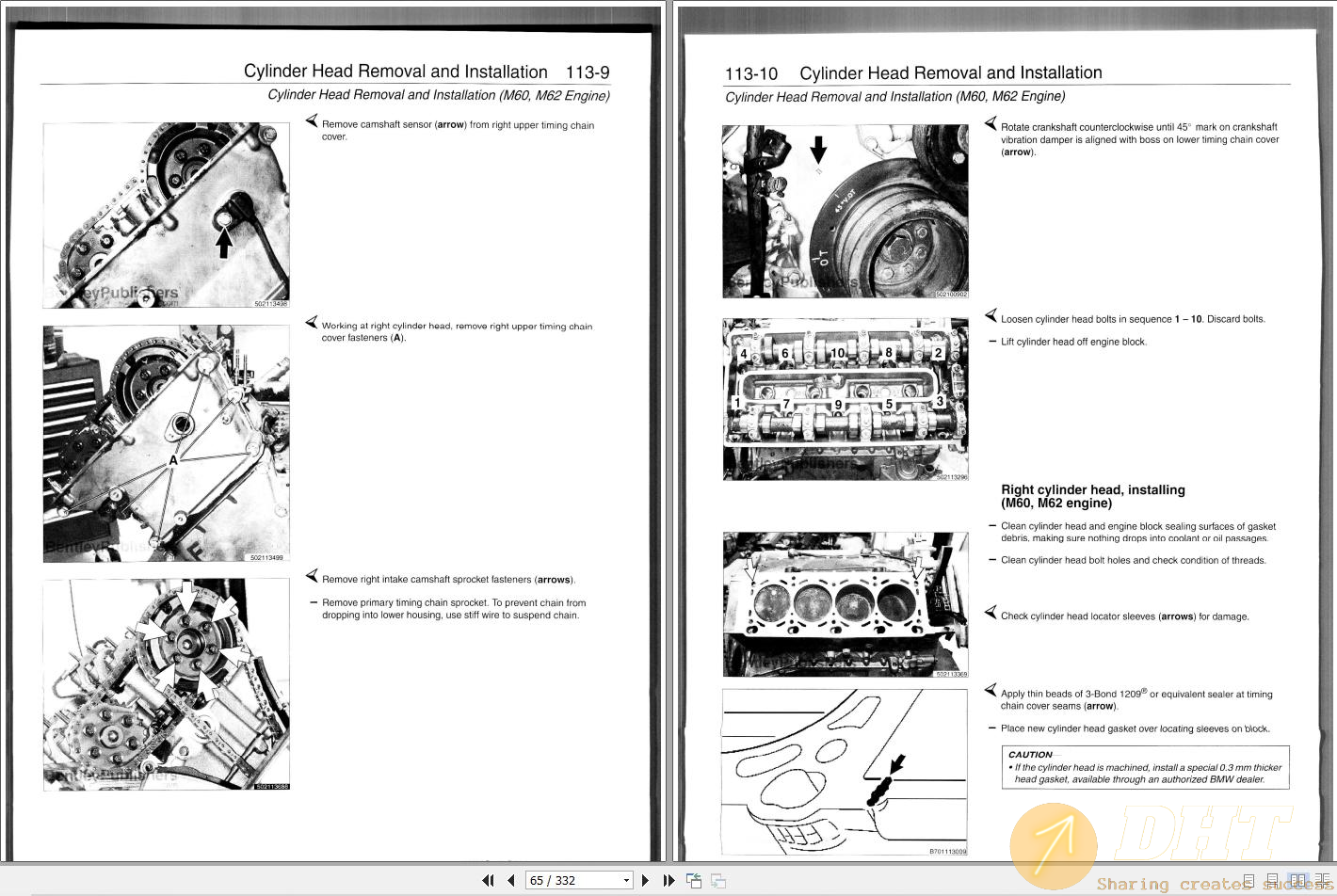Viewport: 1337px width, 896px height.
Task: Click 'Rotate crankshaft counterclockwise' instruction text
Action: point(1139,139)
